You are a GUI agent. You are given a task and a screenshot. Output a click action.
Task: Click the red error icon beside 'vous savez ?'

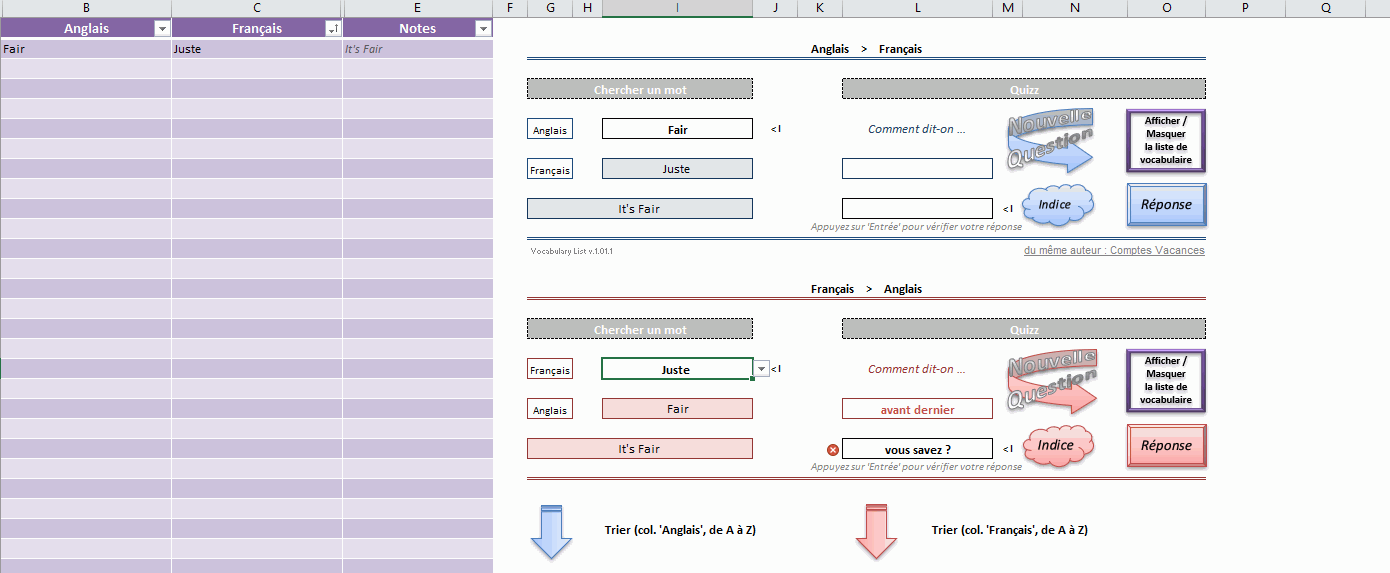pyautogui.click(x=832, y=450)
